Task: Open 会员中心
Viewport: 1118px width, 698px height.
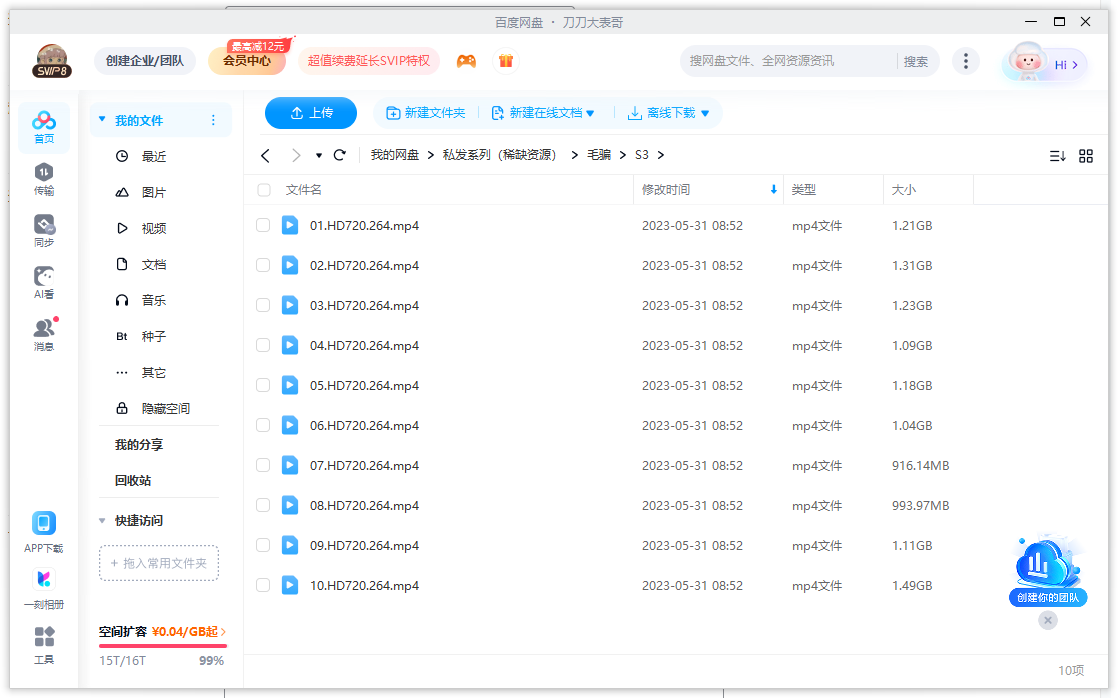Action: 247,61
